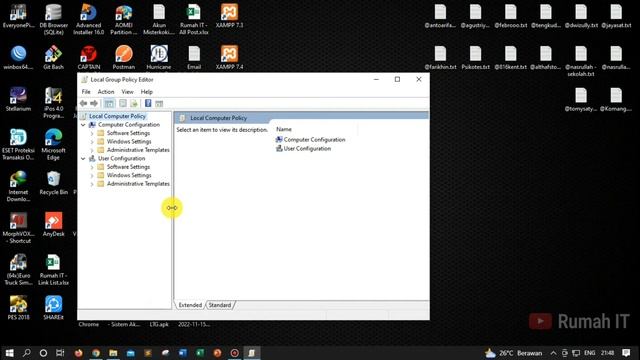Open the weather widget showing 26°C Berawan
This screenshot has height=360, width=640.
pos(513,353)
